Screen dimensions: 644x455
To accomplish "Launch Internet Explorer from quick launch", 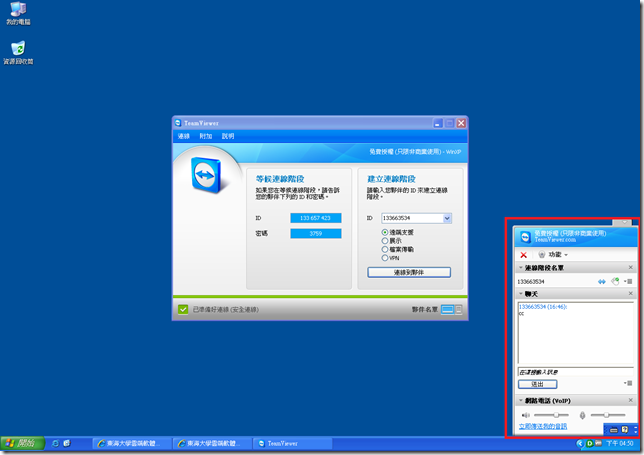I will (x=55, y=444).
